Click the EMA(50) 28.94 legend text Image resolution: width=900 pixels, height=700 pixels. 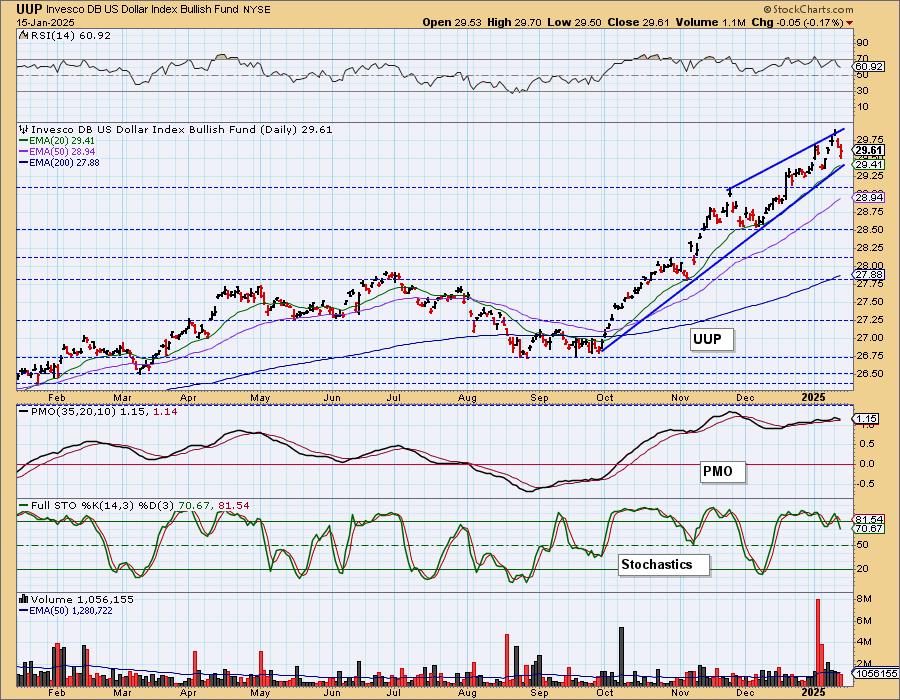pos(62,151)
